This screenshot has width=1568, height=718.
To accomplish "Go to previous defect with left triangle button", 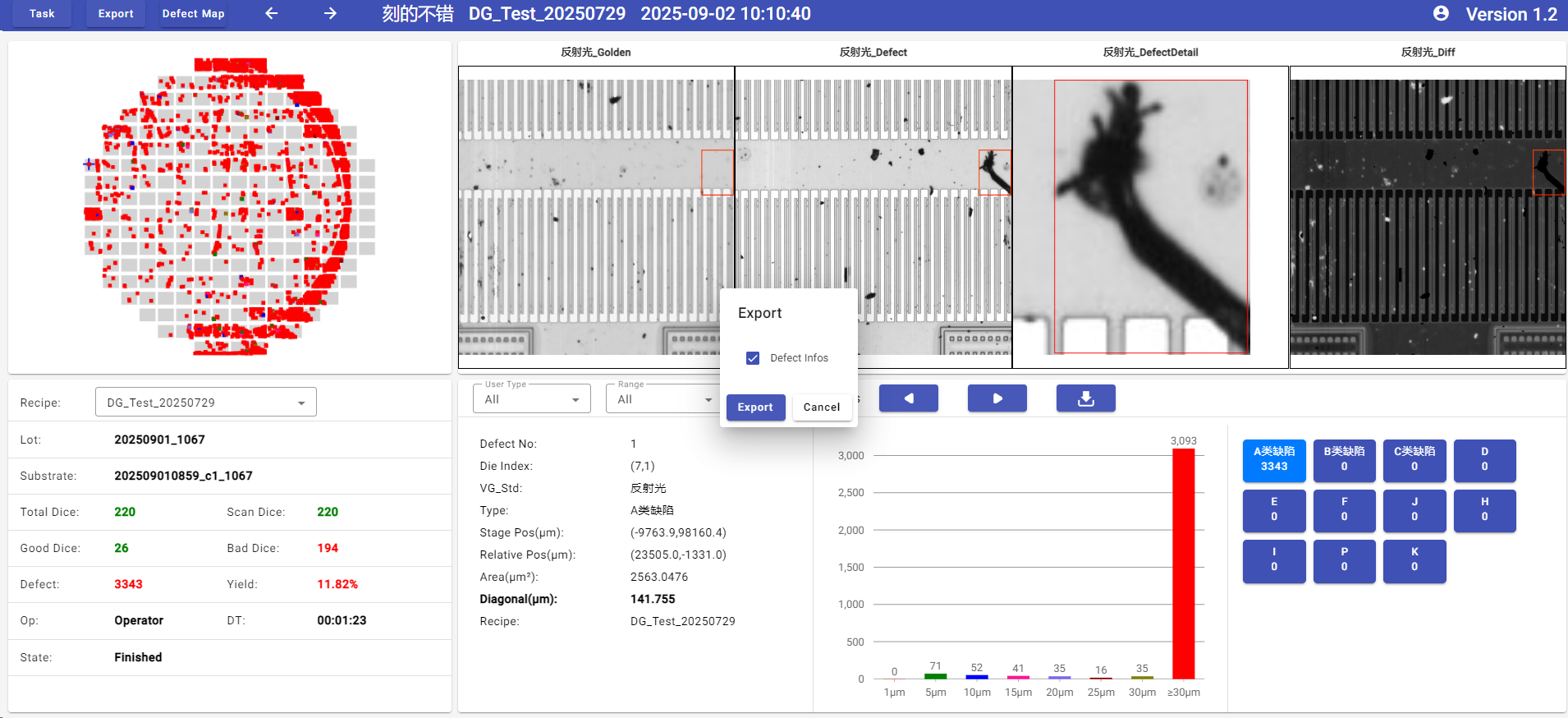I will point(909,398).
